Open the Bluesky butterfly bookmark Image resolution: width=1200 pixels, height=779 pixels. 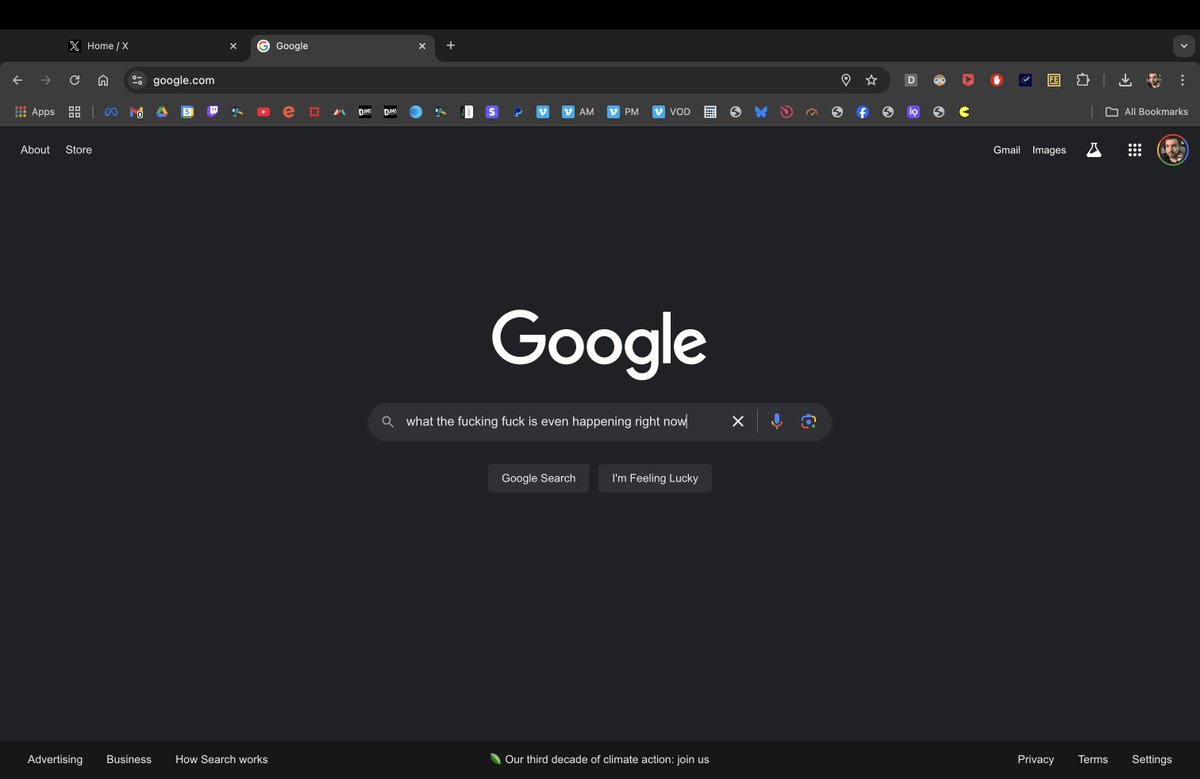761,112
